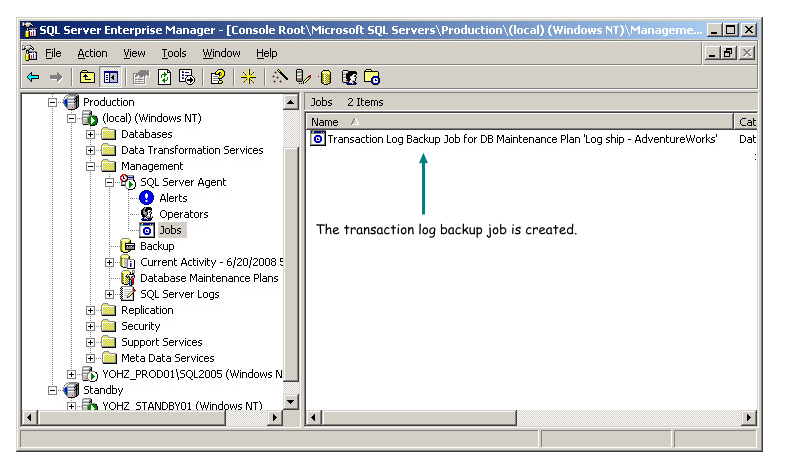Expand the Current Activity node
This screenshot has width=787, height=464.
[109, 263]
